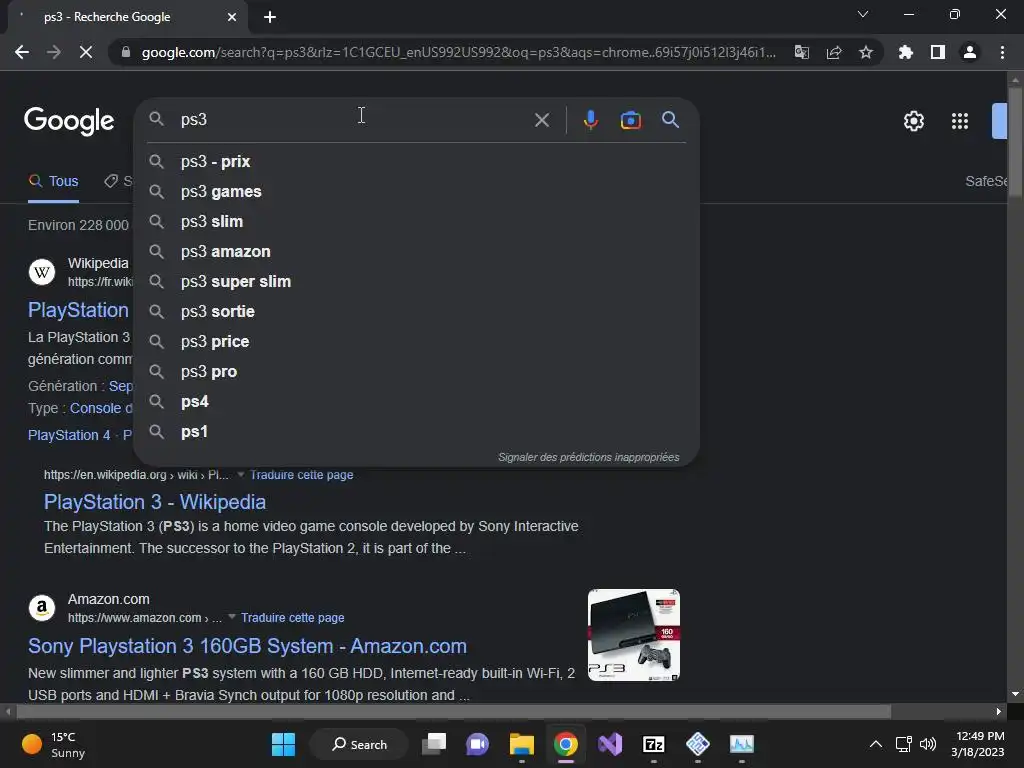The image size is (1024, 768).
Task: Select the 'ps3 pro' suggestion
Action: [x=416, y=372]
